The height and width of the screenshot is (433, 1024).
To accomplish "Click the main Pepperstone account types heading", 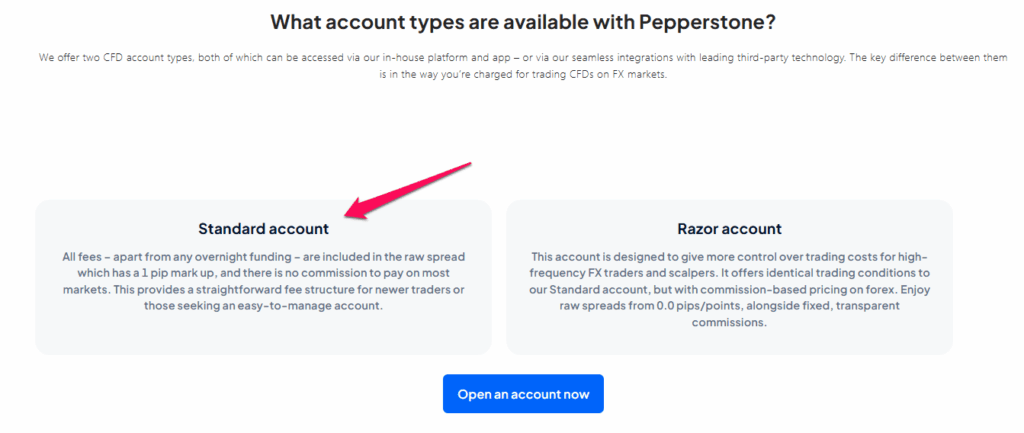I will coord(523,22).
